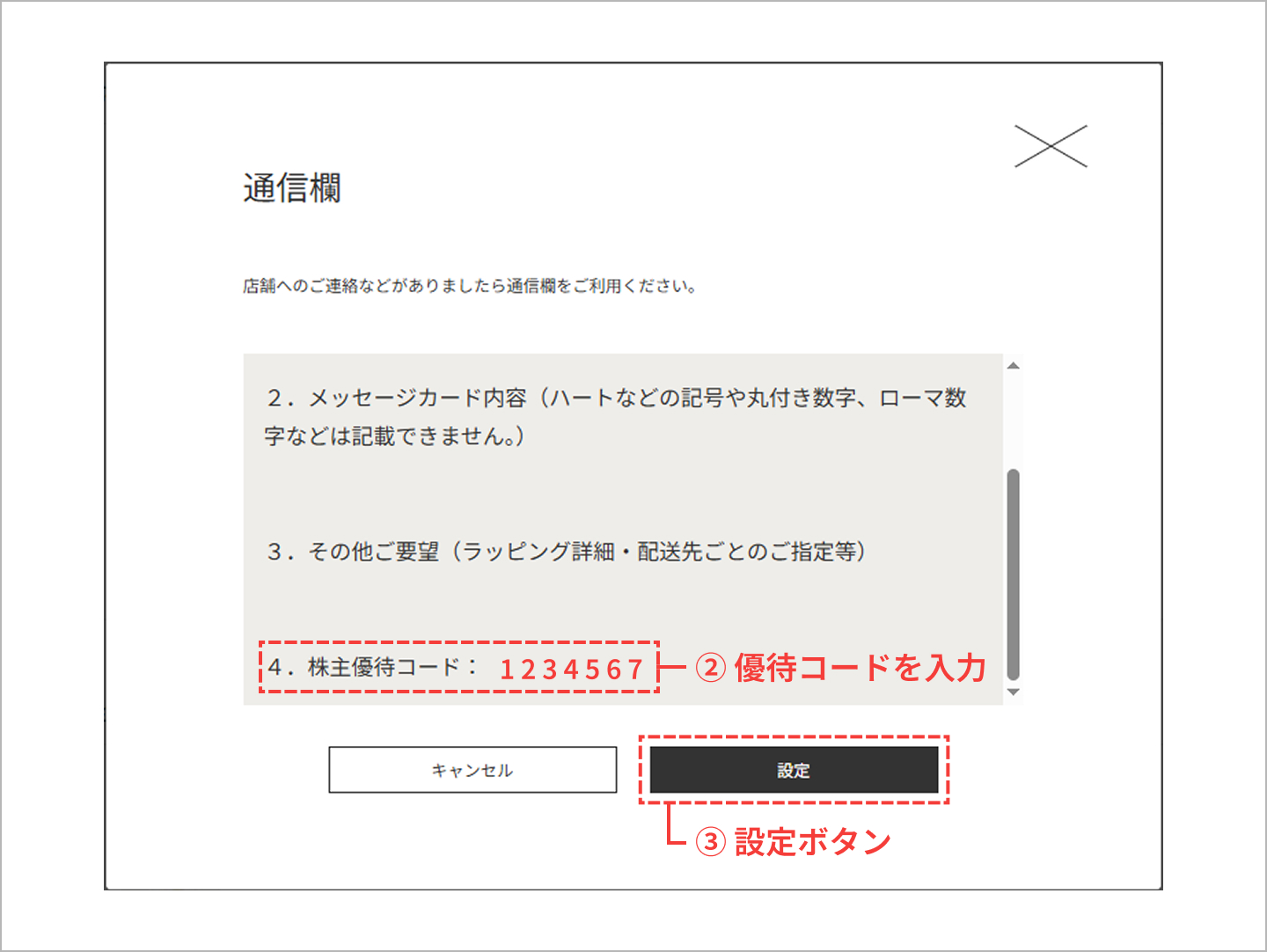Click the red 1234567 coupon code
This screenshot has width=1267, height=952.
tap(572, 670)
